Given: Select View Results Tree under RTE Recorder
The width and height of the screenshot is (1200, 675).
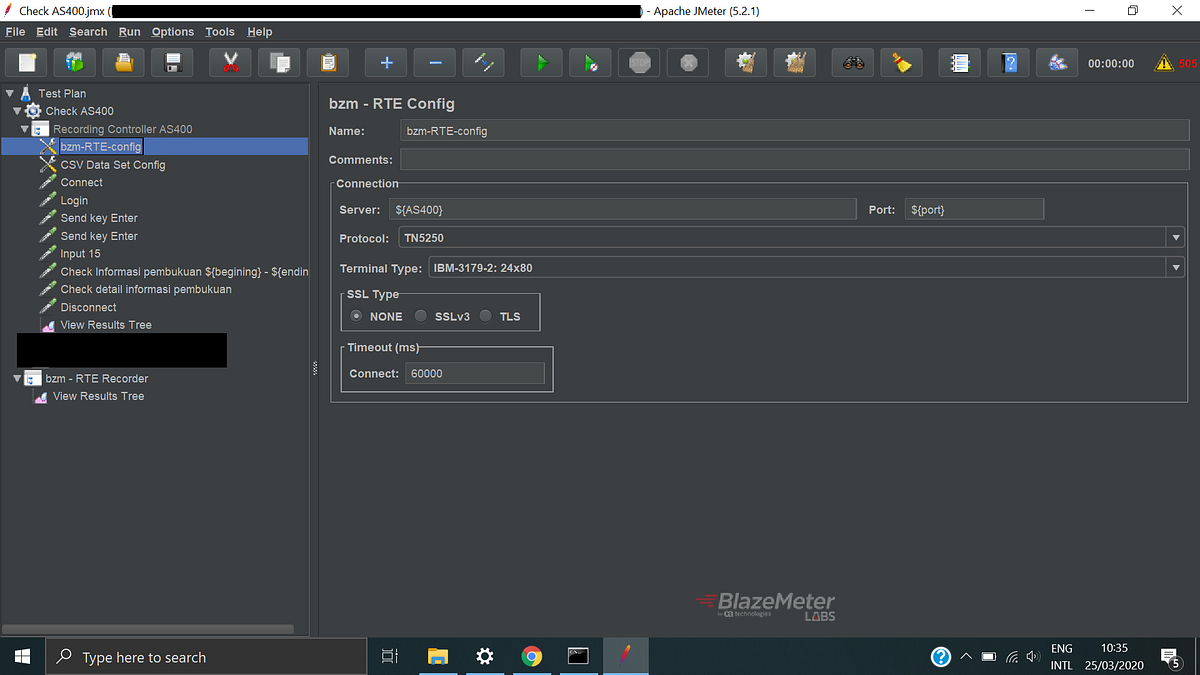Looking at the screenshot, I should pyautogui.click(x=99, y=396).
